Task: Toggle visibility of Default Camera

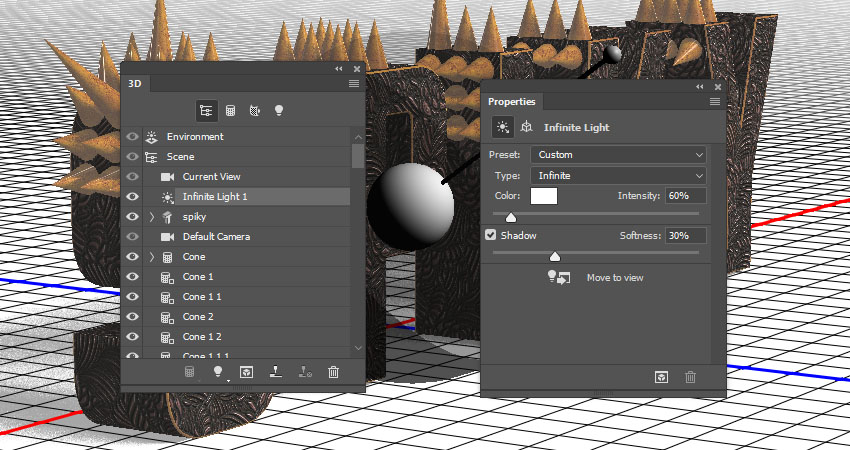Action: (132, 237)
